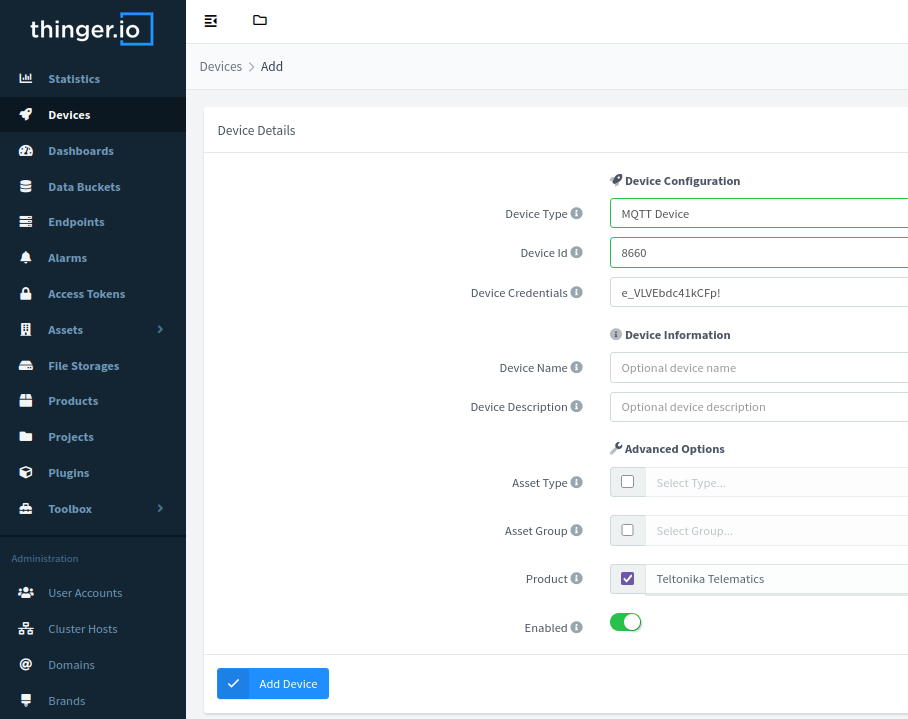The width and height of the screenshot is (908, 719).
Task: Enable the Asset Type checkbox
Action: pyautogui.click(x=627, y=482)
